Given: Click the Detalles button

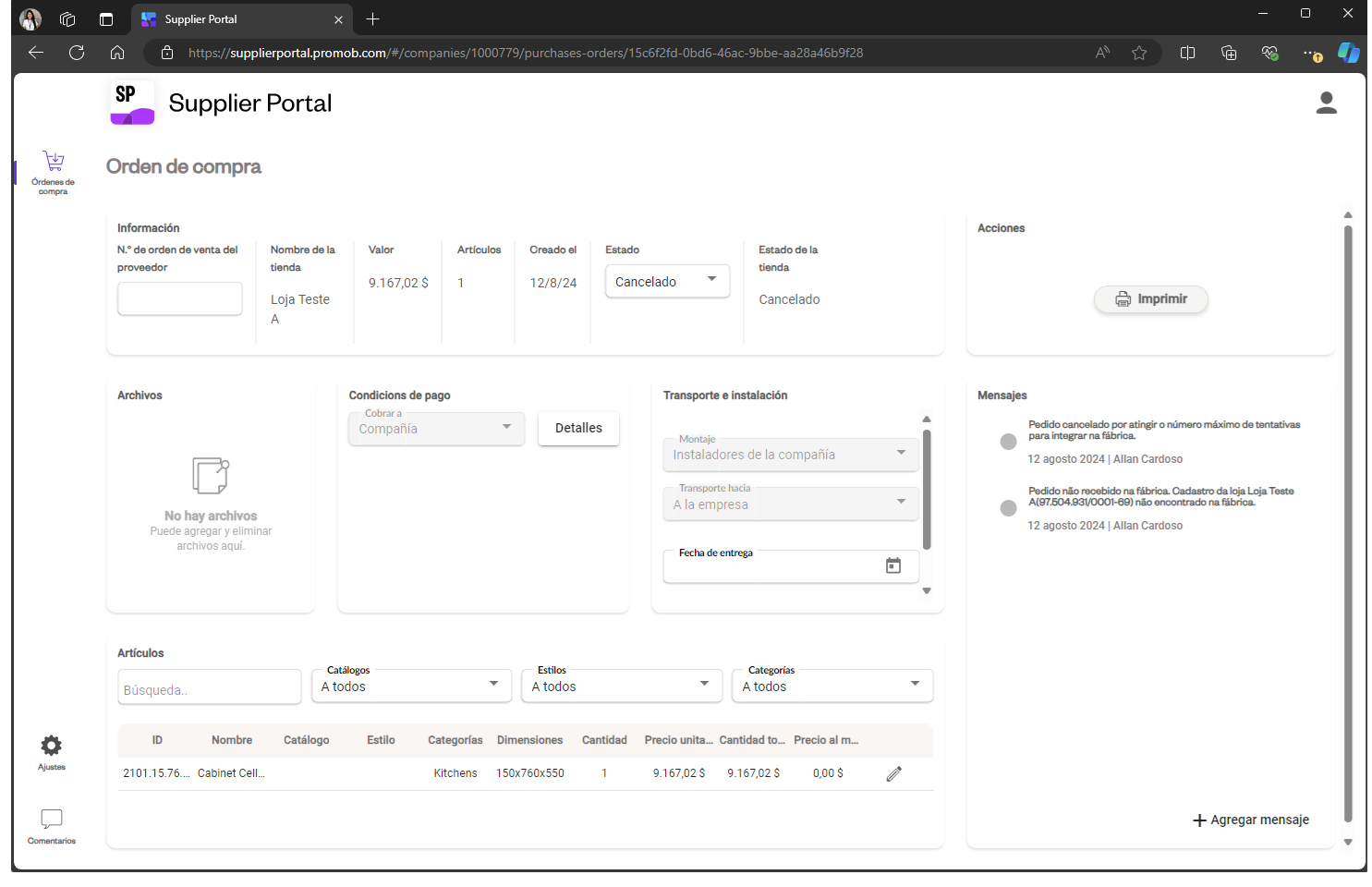Looking at the screenshot, I should 578,428.
